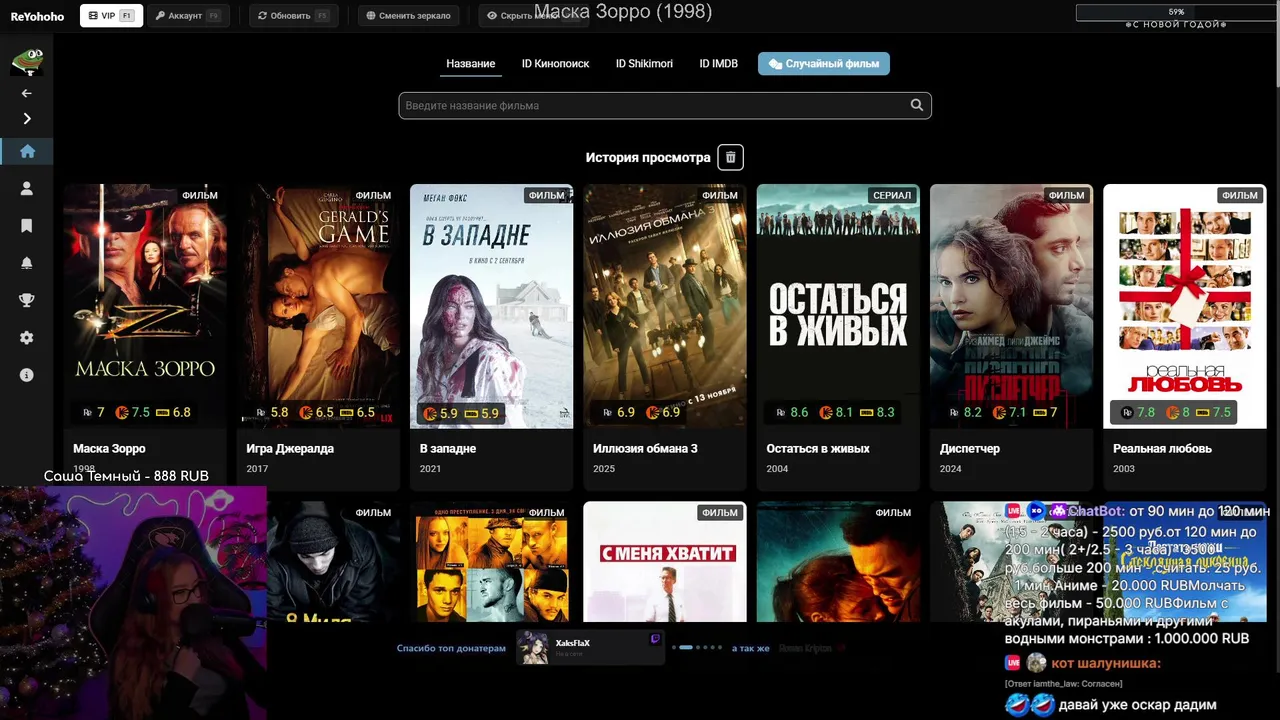The width and height of the screenshot is (1280, 720).
Task: Click the title text Иллюзия обмана 3
Action: 645,449
